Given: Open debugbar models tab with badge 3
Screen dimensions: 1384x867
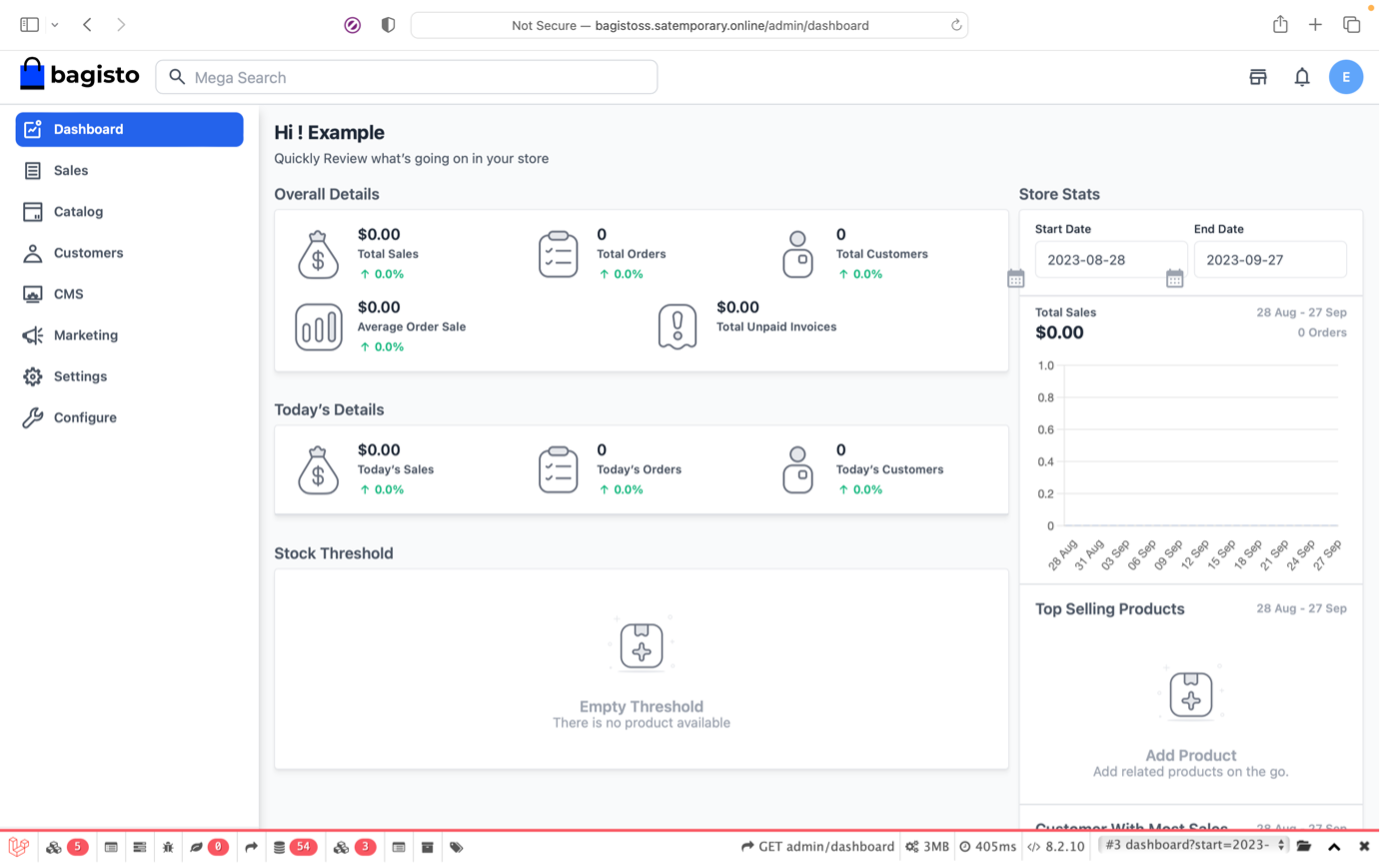Looking at the screenshot, I should [x=354, y=847].
